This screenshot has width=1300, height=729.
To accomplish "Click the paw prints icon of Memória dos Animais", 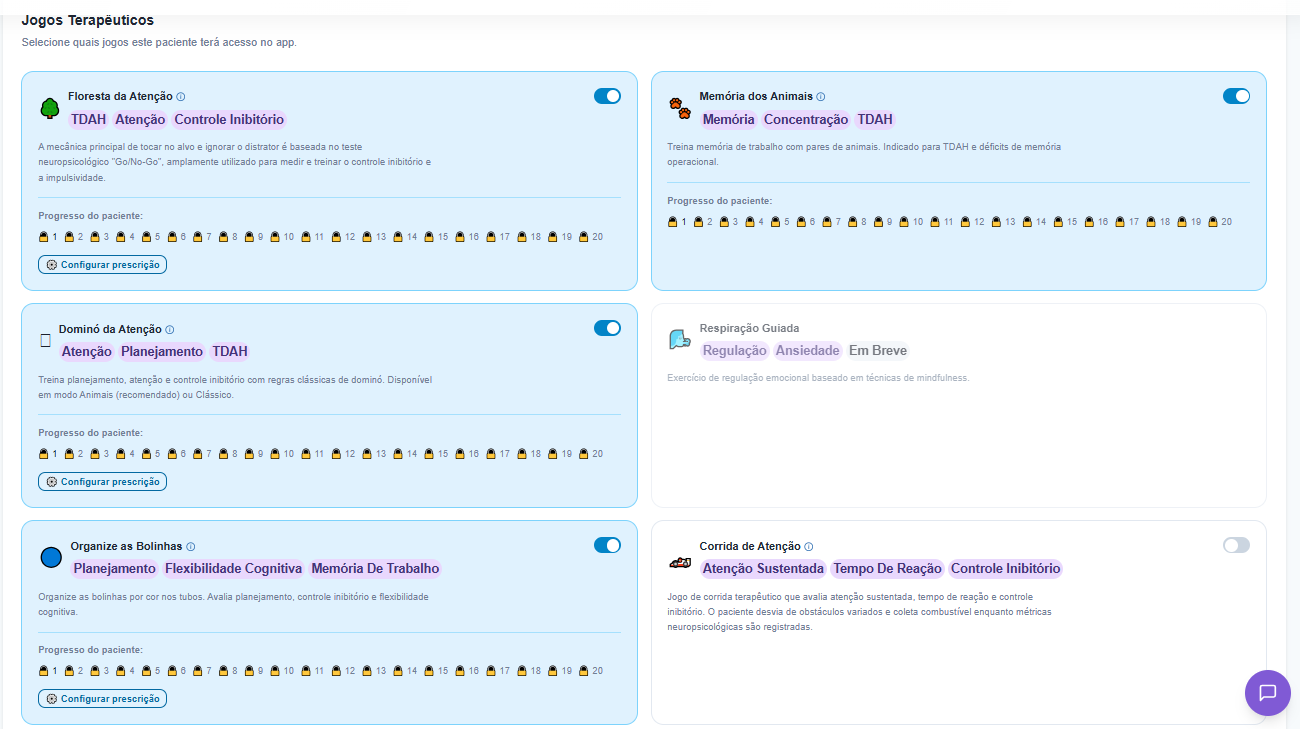I will pyautogui.click(x=681, y=108).
